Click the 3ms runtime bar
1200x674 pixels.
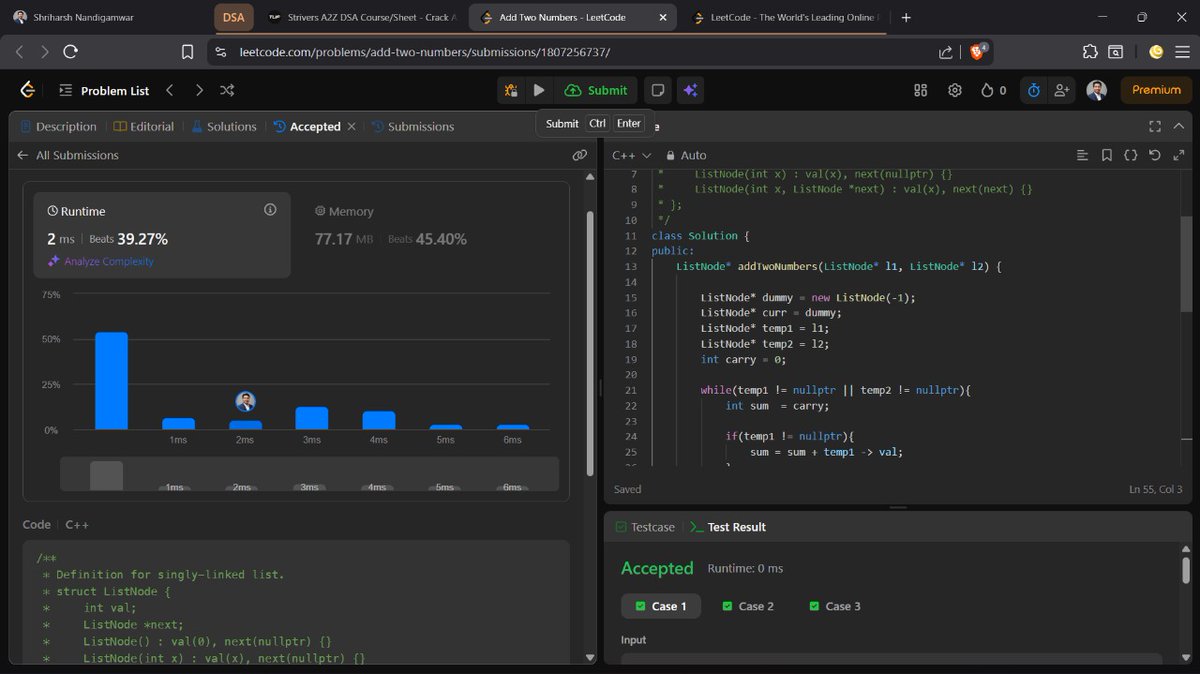(312, 418)
